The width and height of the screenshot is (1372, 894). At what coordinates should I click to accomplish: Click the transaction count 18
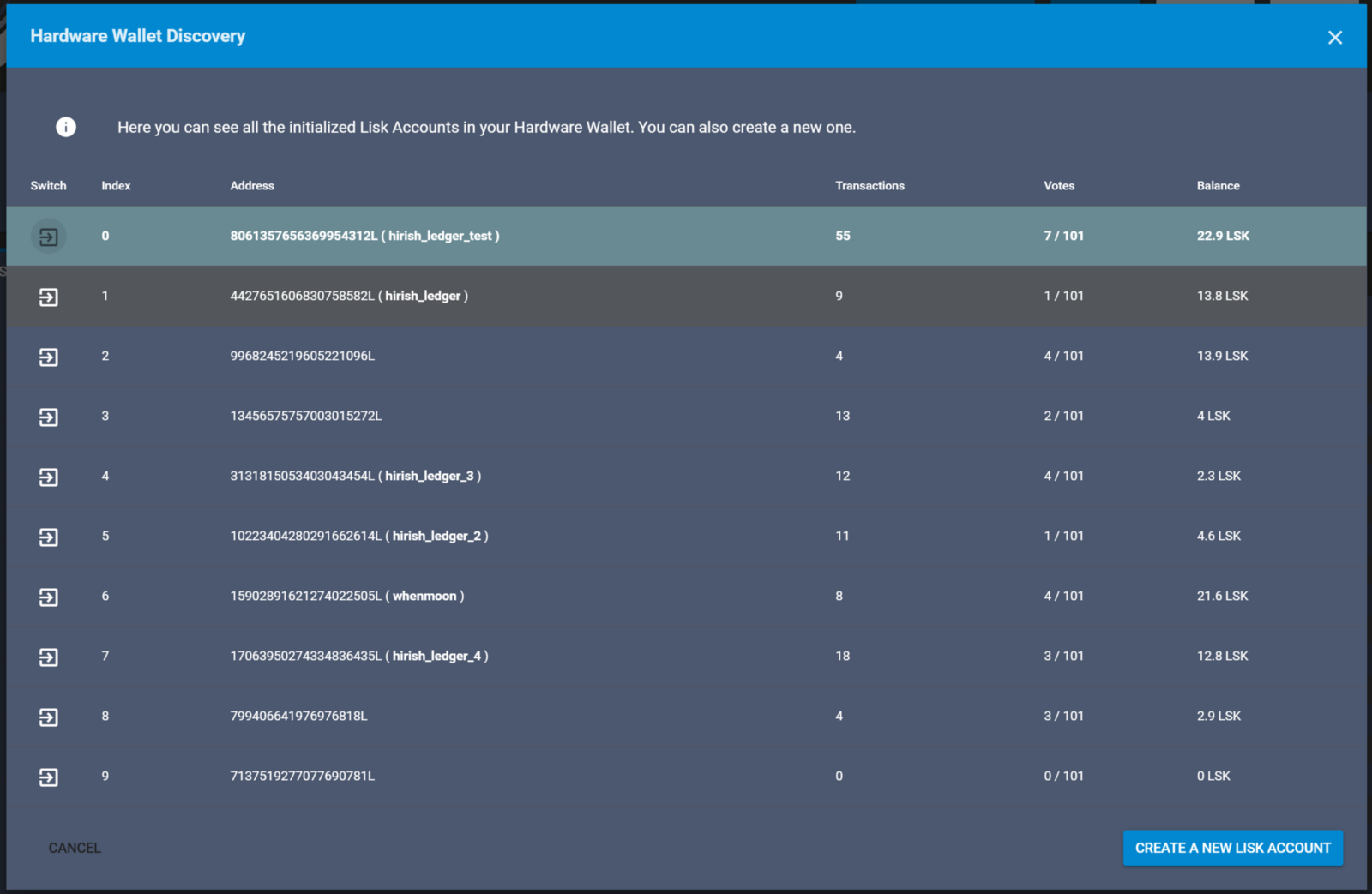point(843,656)
